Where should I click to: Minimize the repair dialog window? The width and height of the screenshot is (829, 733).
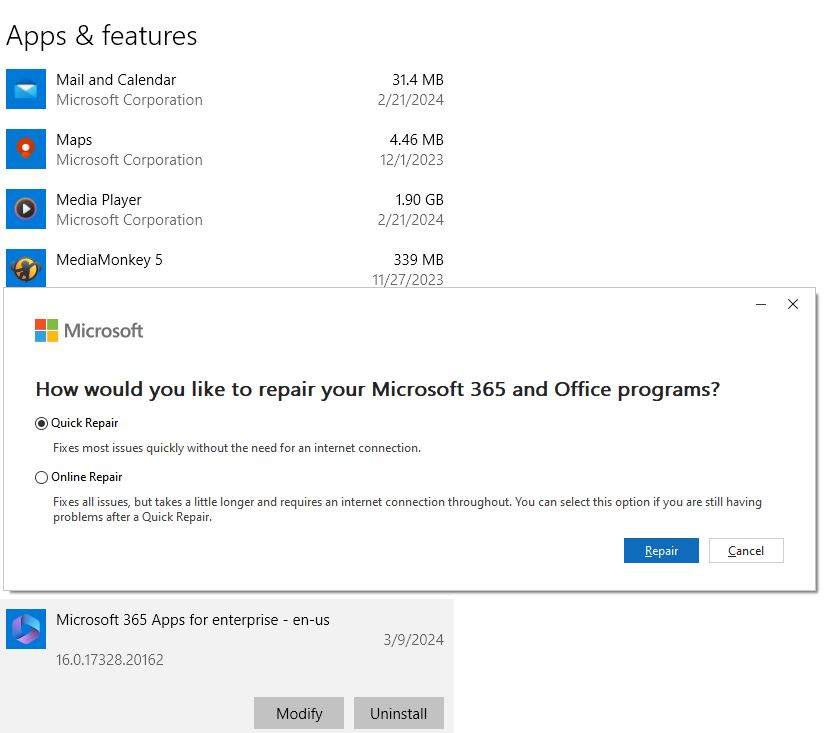point(761,304)
